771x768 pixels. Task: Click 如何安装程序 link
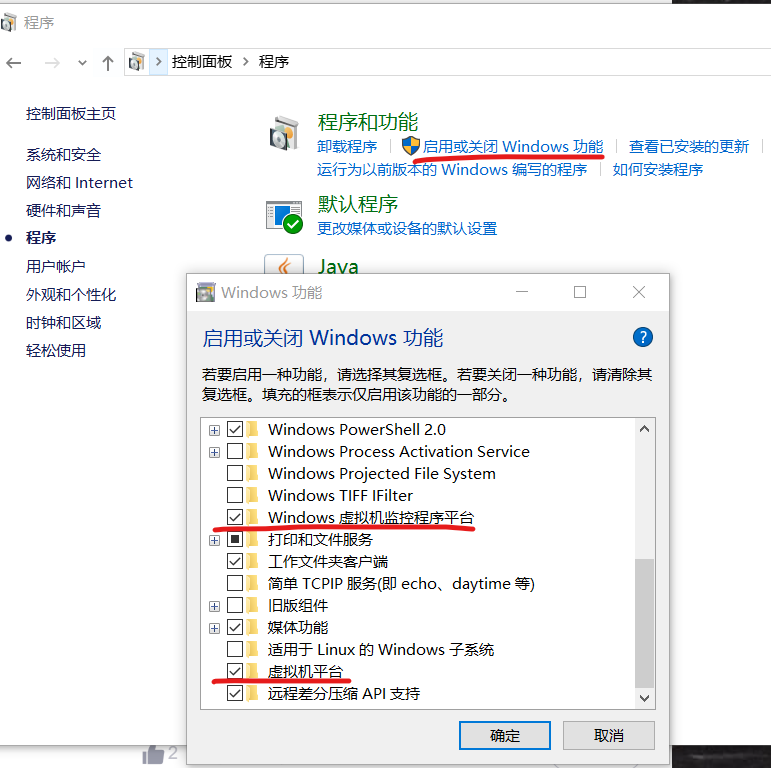coord(657,169)
